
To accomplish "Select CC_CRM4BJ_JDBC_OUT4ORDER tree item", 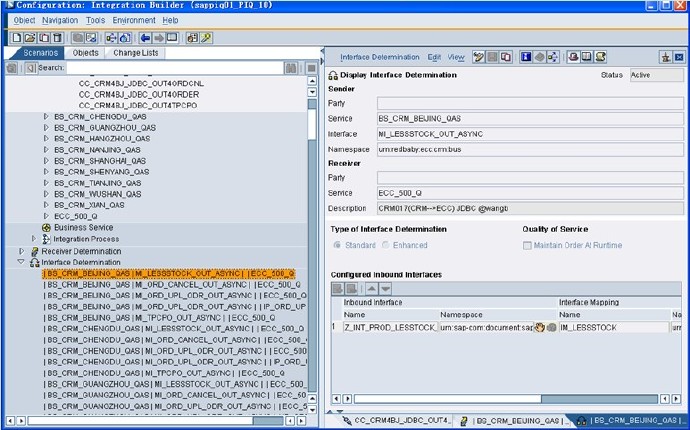I will point(139,95).
